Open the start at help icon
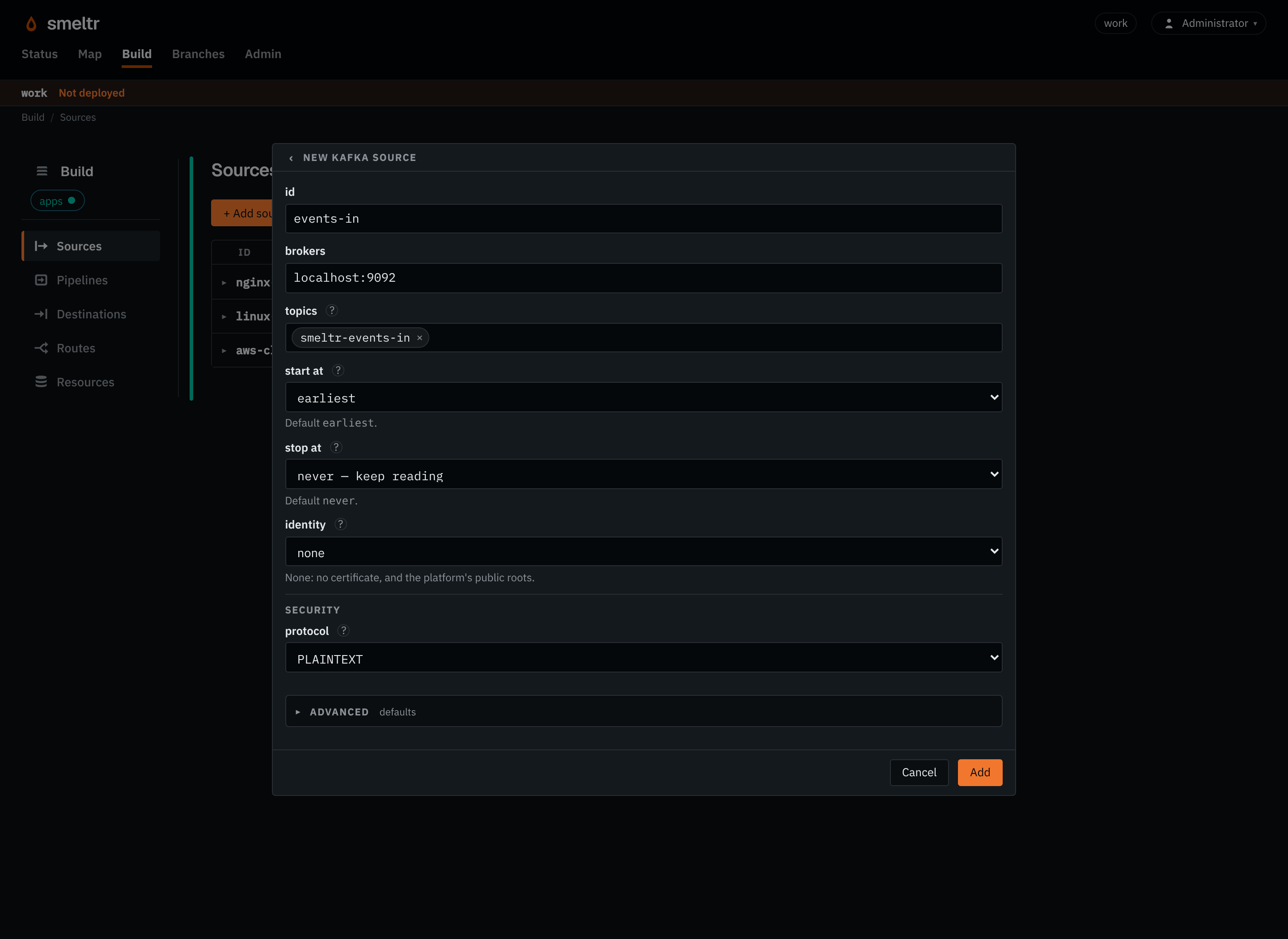Image resolution: width=1288 pixels, height=939 pixels. tap(338, 371)
